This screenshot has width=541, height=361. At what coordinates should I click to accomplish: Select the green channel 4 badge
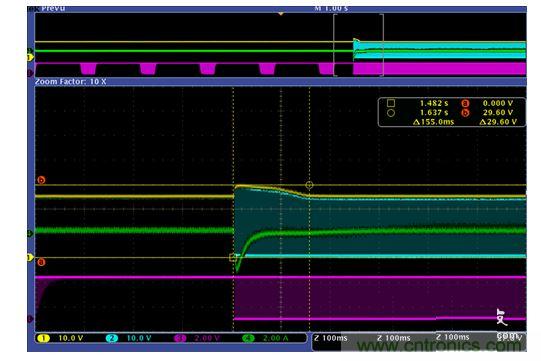pos(248,338)
